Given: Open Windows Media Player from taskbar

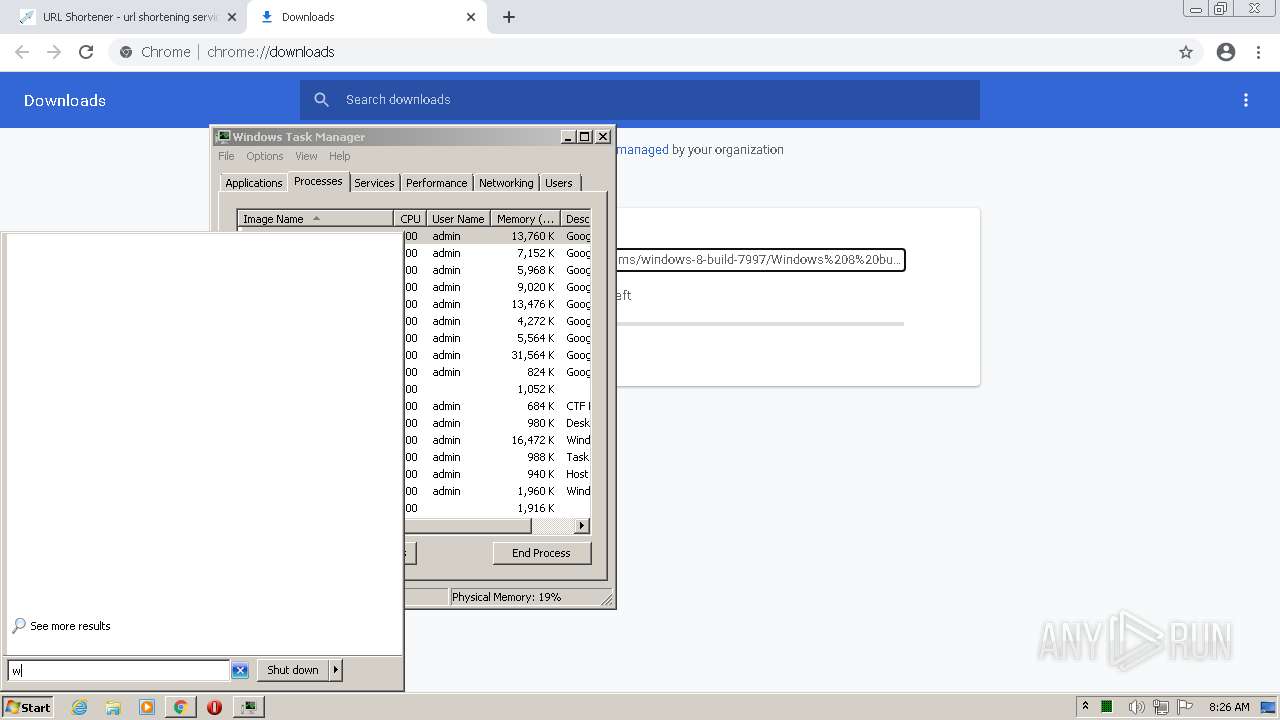Looking at the screenshot, I should (147, 707).
